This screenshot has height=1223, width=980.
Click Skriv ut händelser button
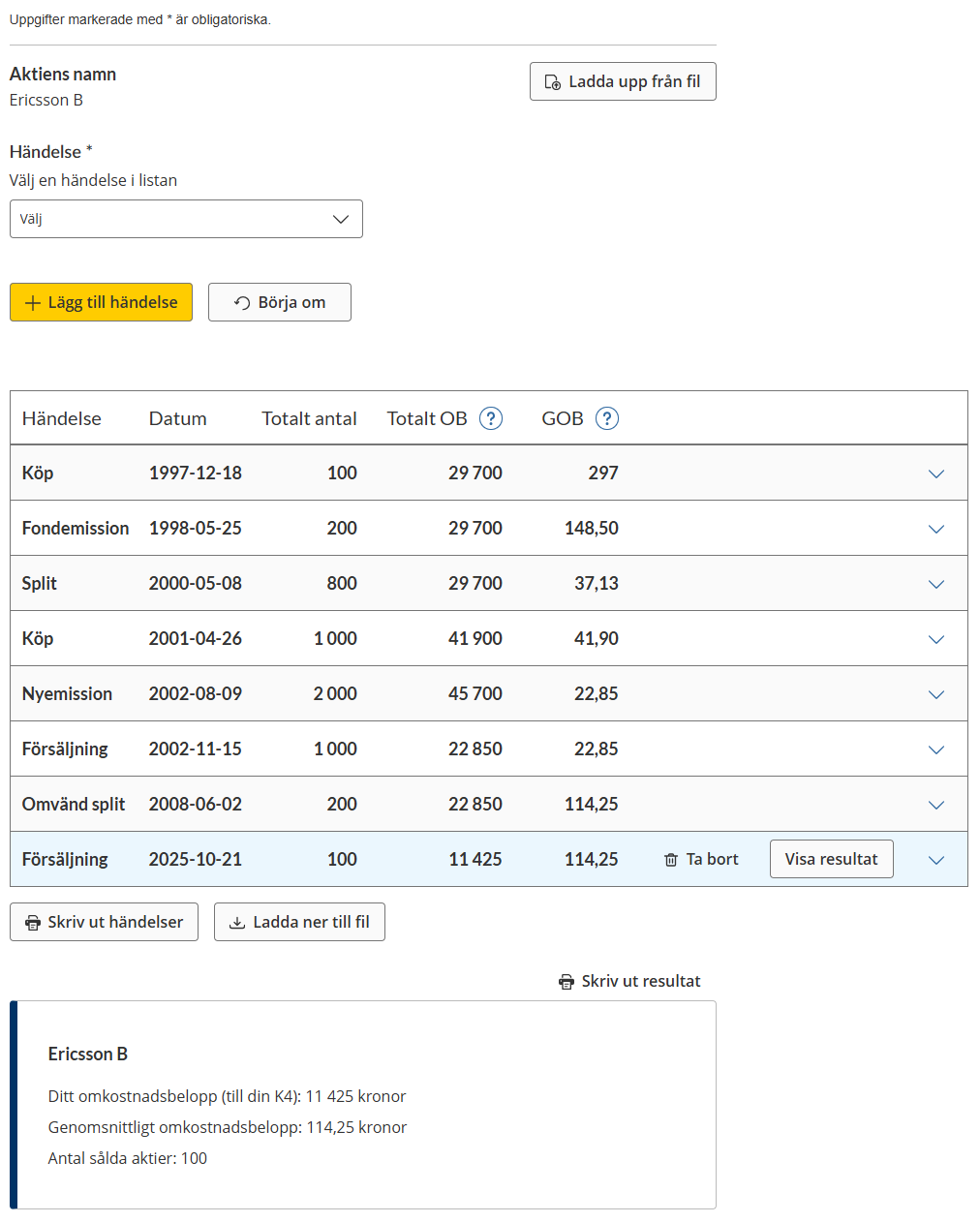point(104,922)
